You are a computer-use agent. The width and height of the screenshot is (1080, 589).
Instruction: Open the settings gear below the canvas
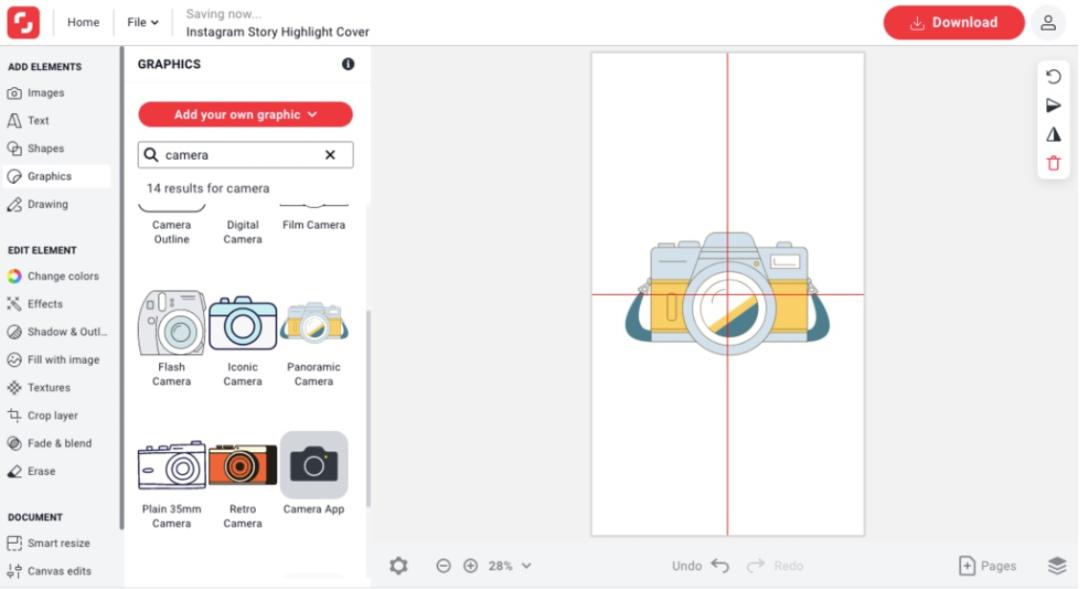[x=399, y=566]
